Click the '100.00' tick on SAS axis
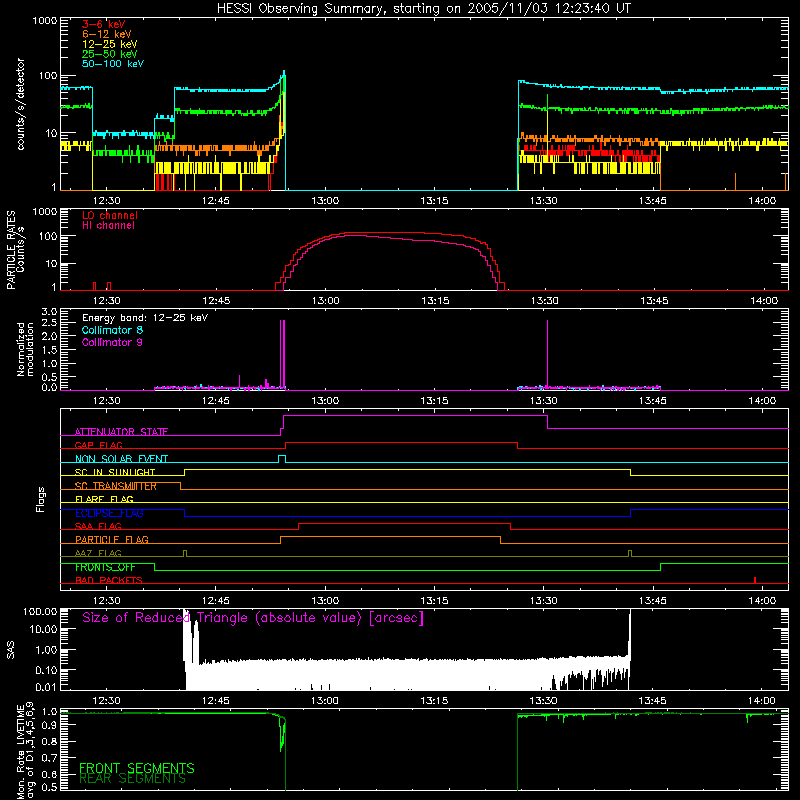800x800 pixels. pyautogui.click(x=40, y=611)
